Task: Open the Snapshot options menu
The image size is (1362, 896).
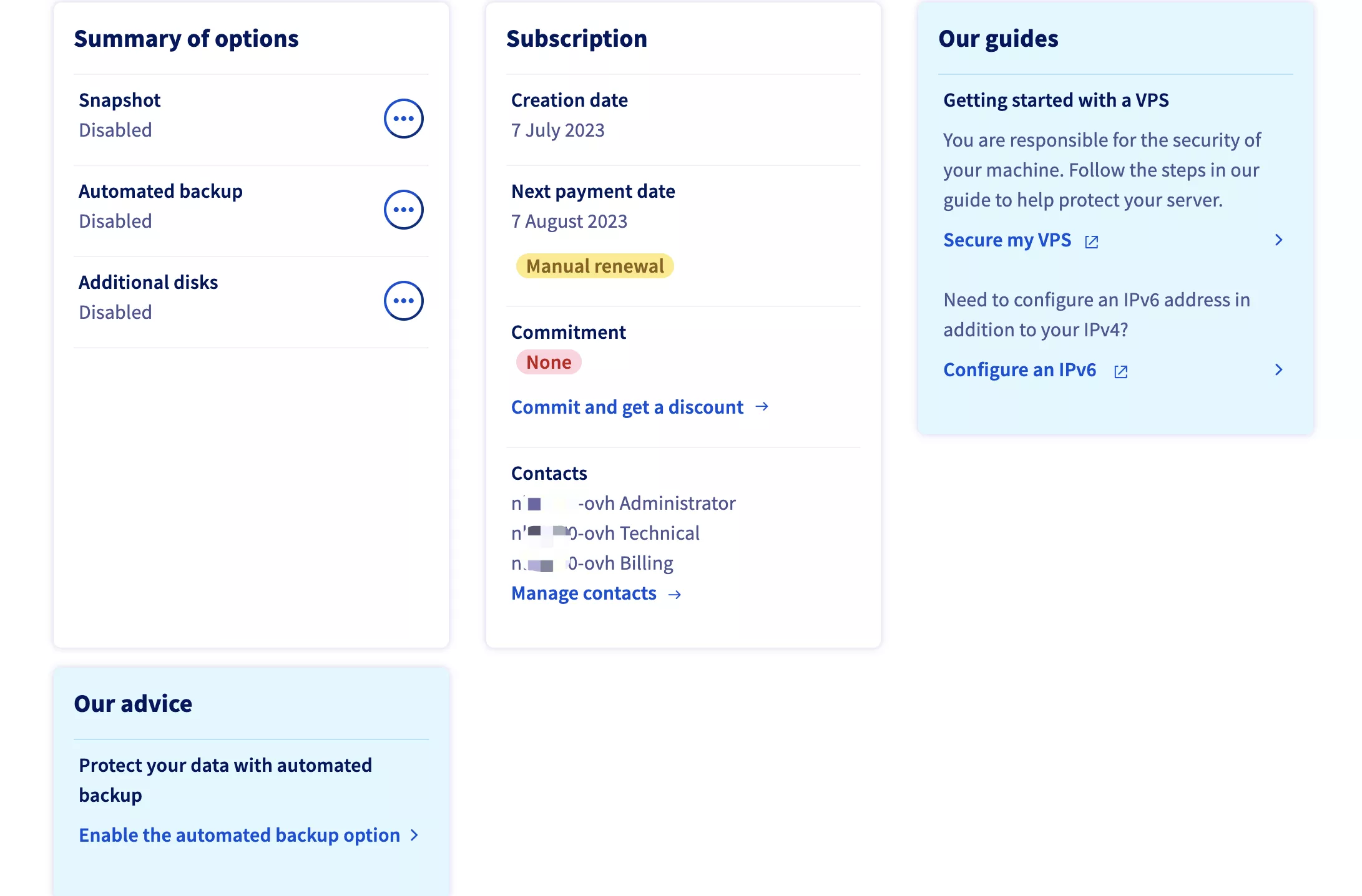Action: [x=403, y=119]
